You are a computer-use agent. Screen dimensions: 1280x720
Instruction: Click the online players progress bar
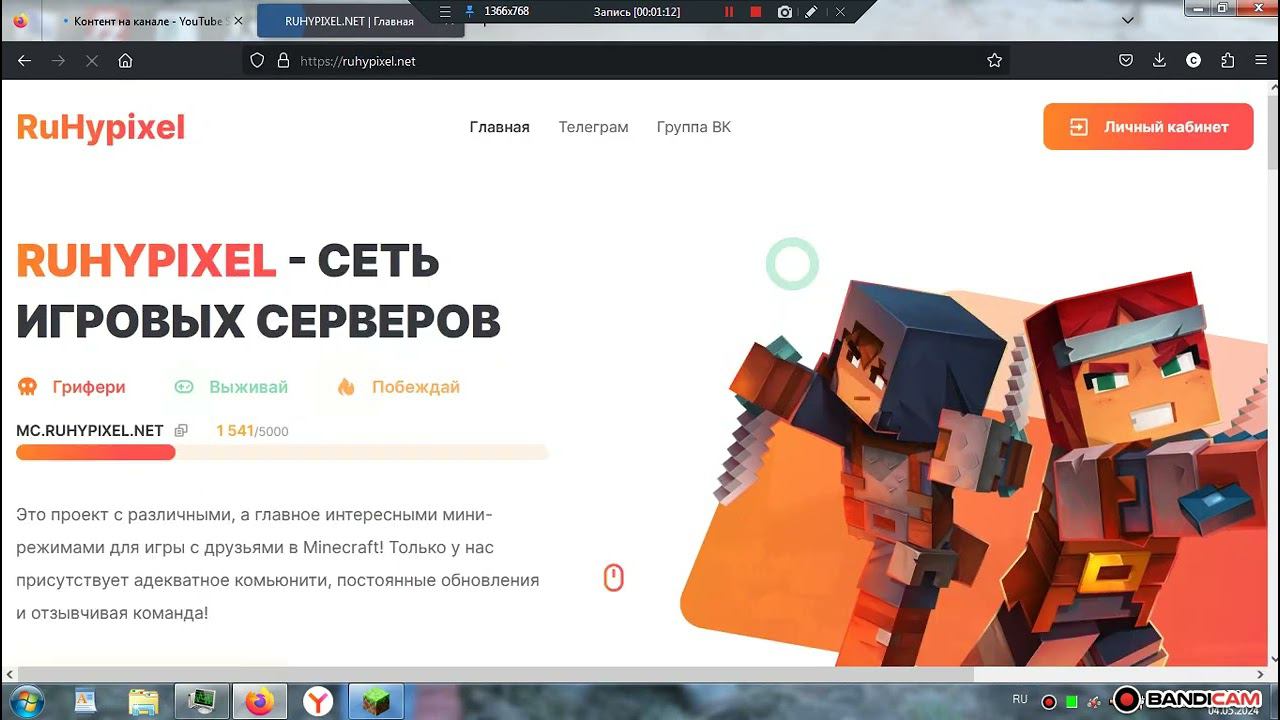282,452
